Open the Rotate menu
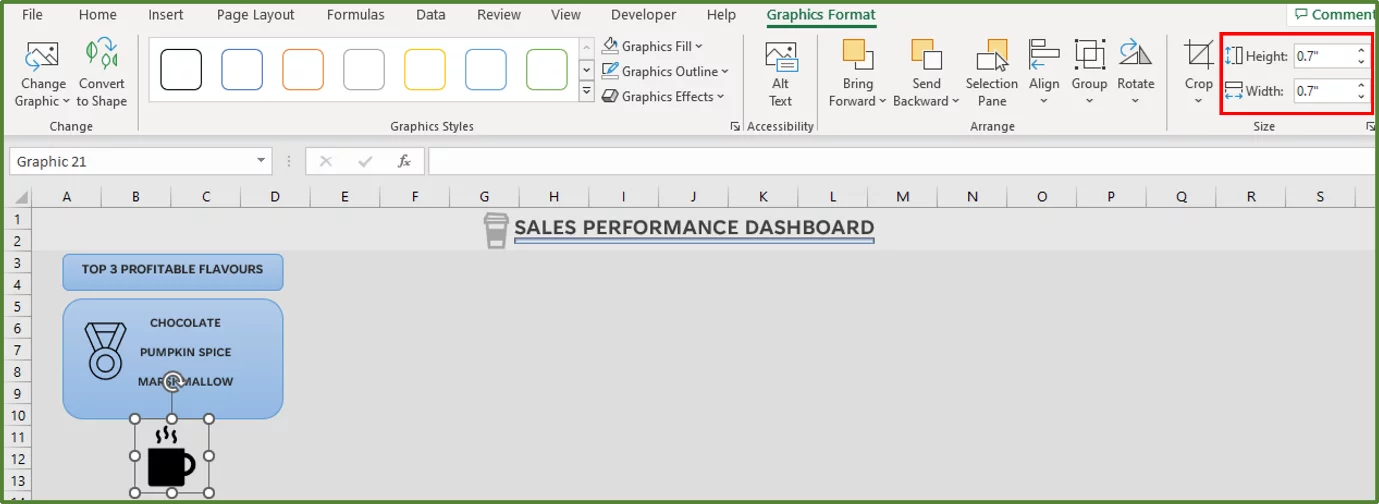This screenshot has height=504, width=1379. pos(1136,74)
